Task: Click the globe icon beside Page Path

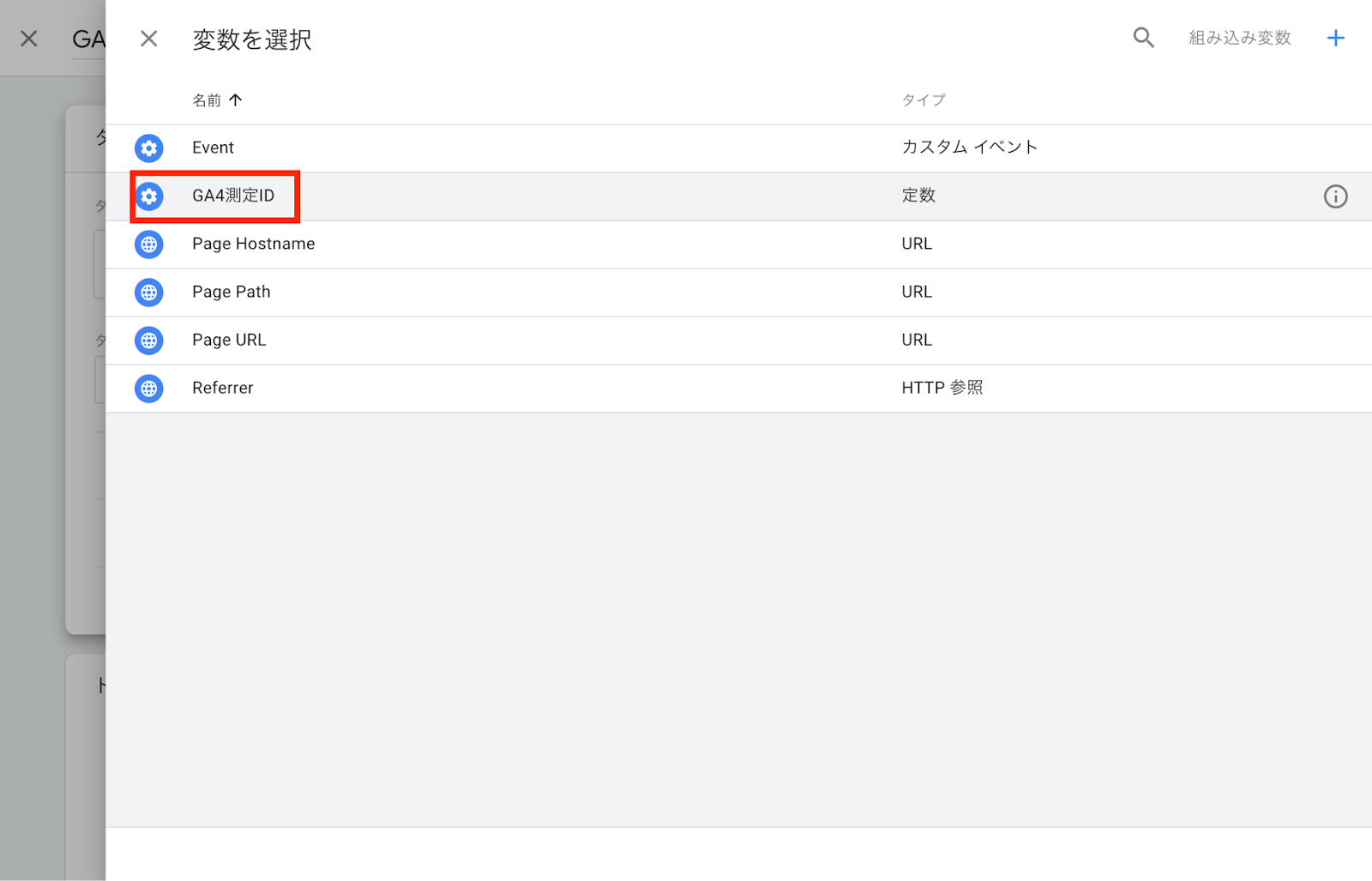Action: [149, 293]
